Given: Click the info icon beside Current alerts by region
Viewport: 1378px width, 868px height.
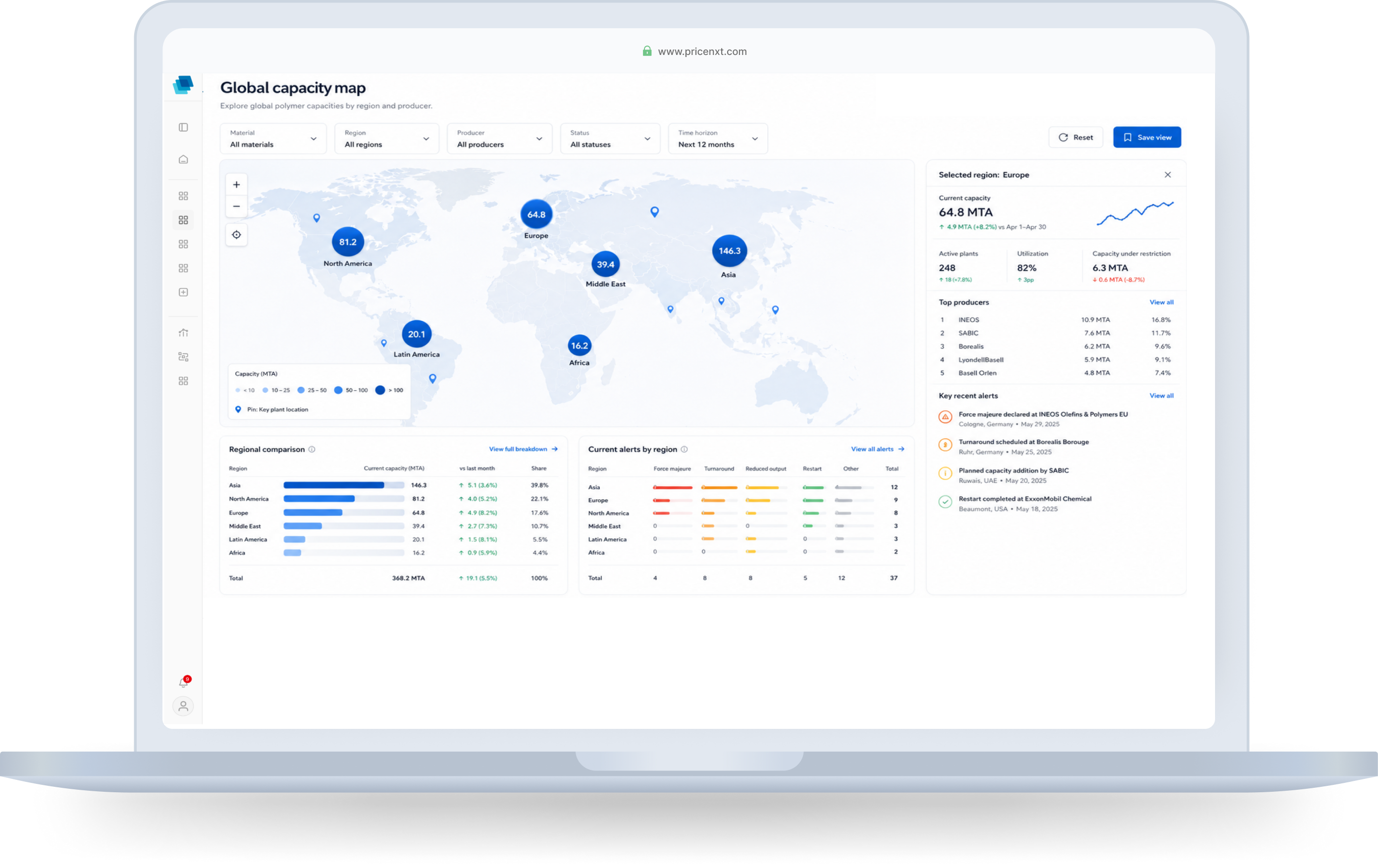Looking at the screenshot, I should [684, 449].
